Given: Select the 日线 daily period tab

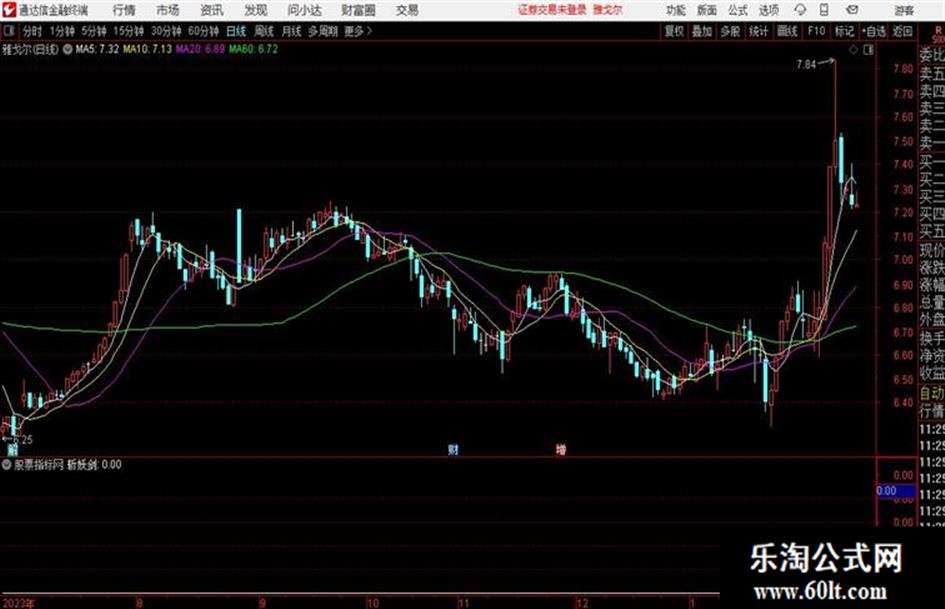Looking at the screenshot, I should pyautogui.click(x=236, y=31).
